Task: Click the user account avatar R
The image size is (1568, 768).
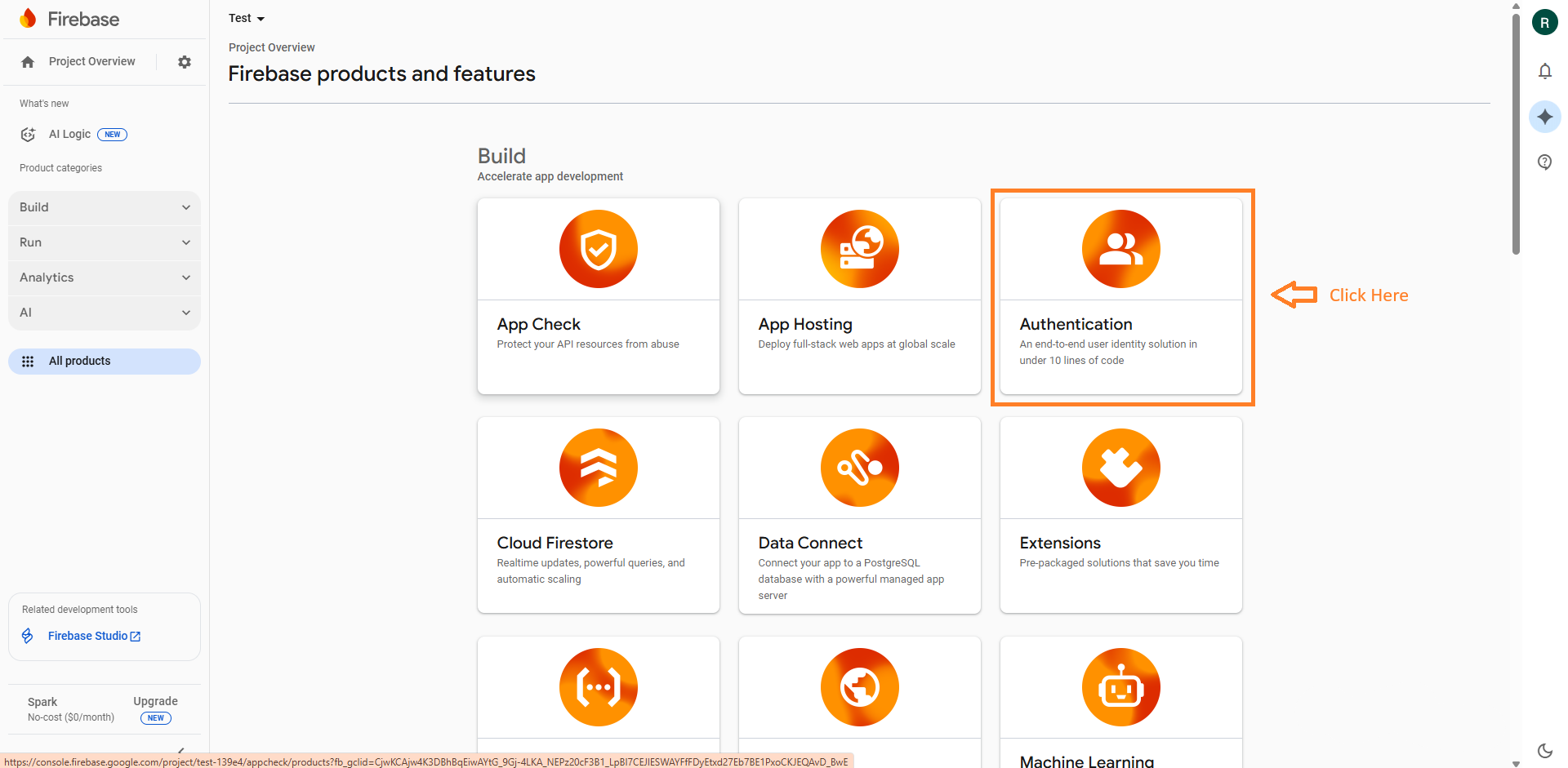Action: pyautogui.click(x=1544, y=22)
